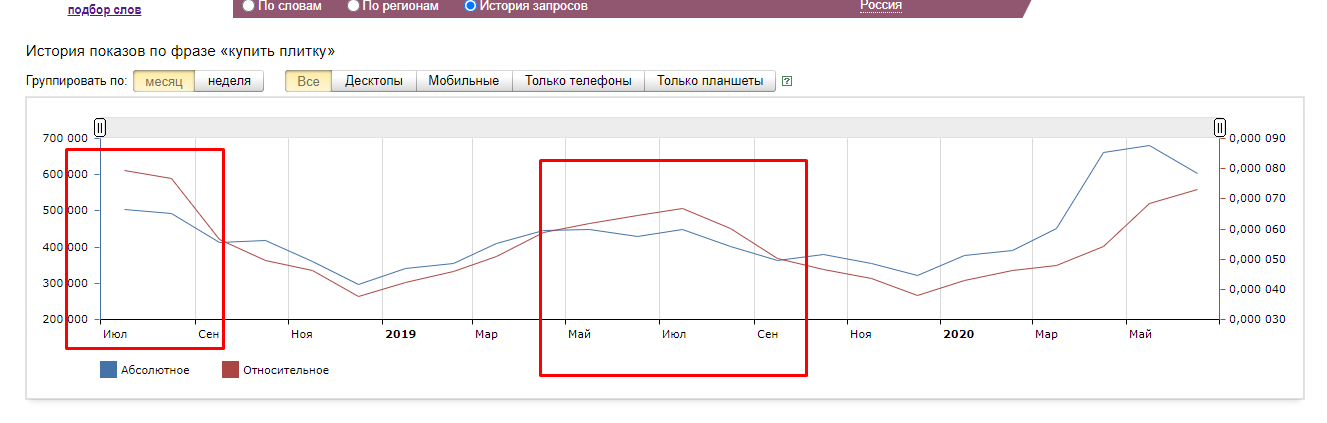Click the 2020 label on timeline axis
Image resolution: width=1327 pixels, height=423 pixels.
[958, 333]
